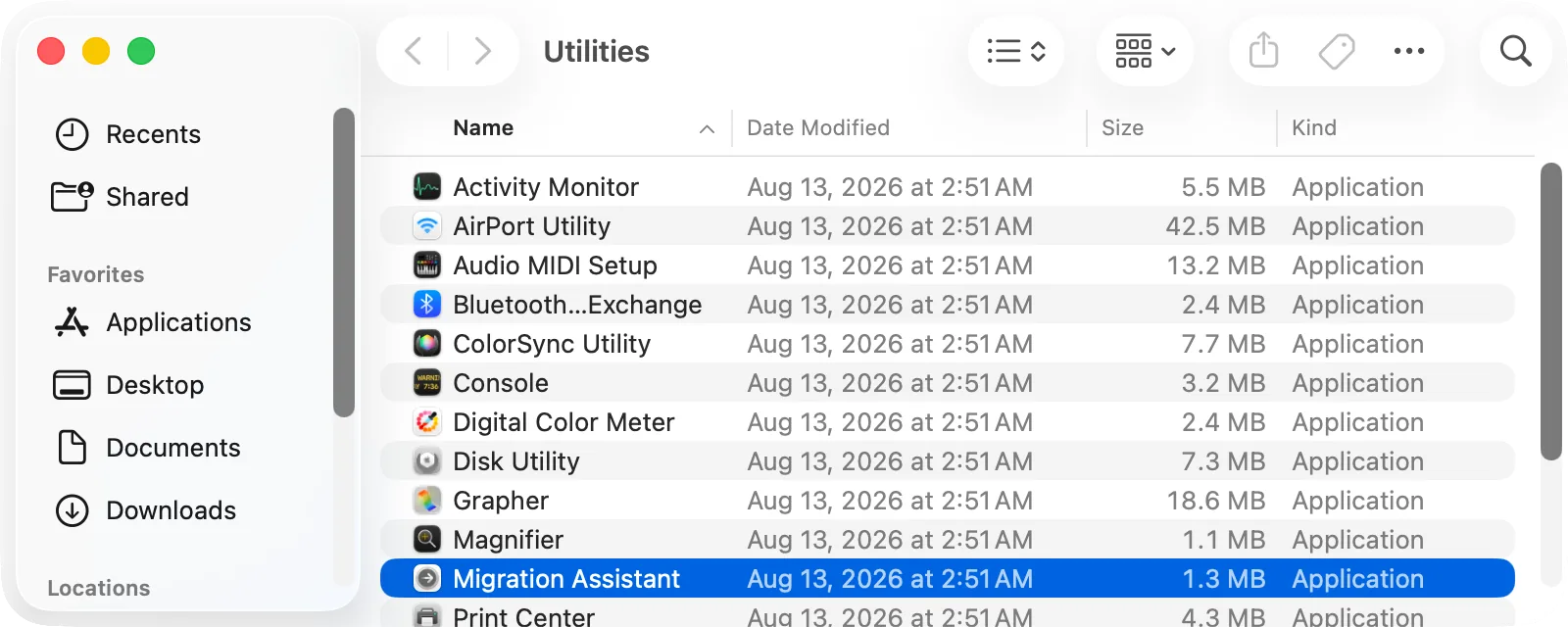Click the Locations section heading
The image size is (1568, 627).
pos(99,588)
